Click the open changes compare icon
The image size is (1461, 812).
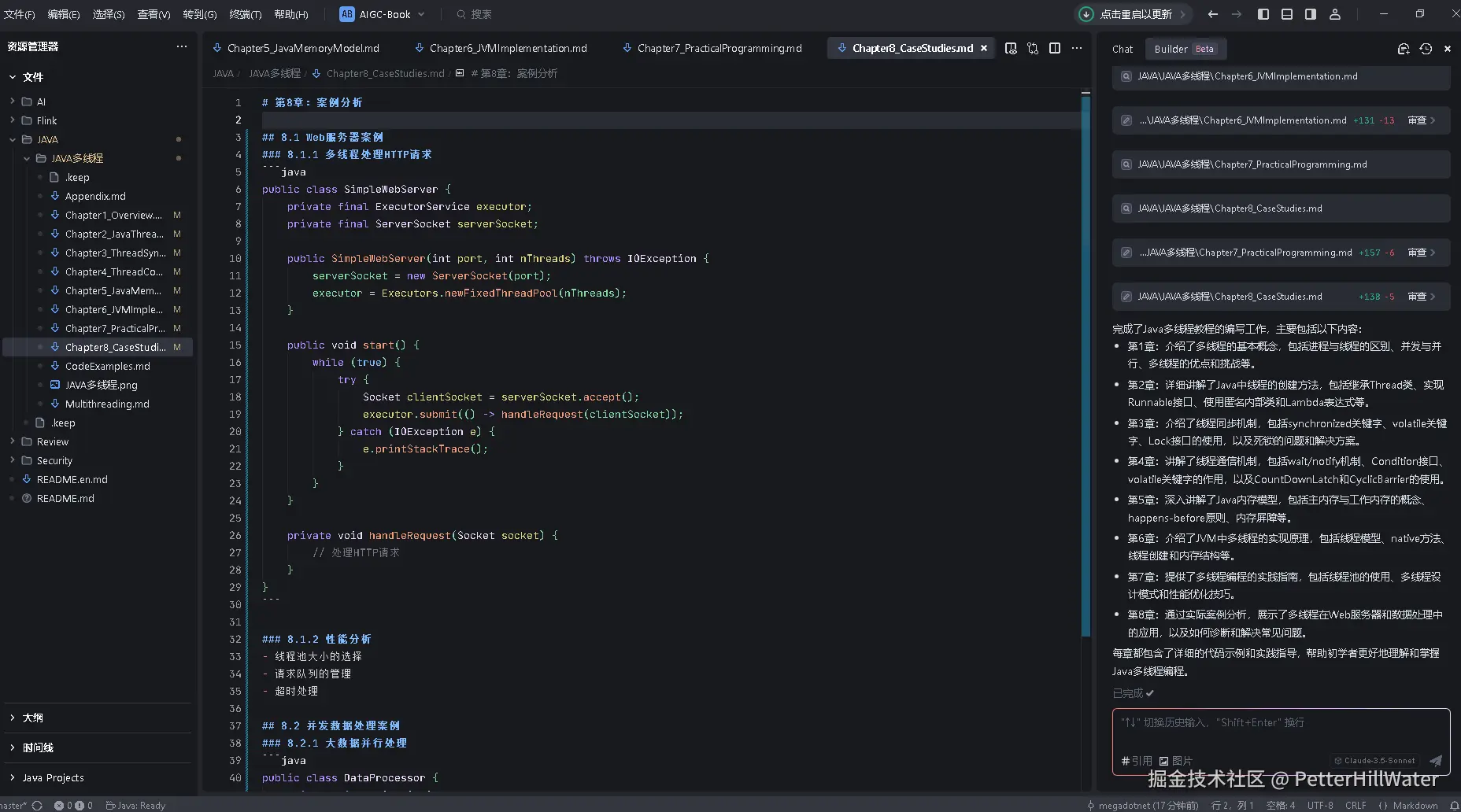tap(1033, 48)
